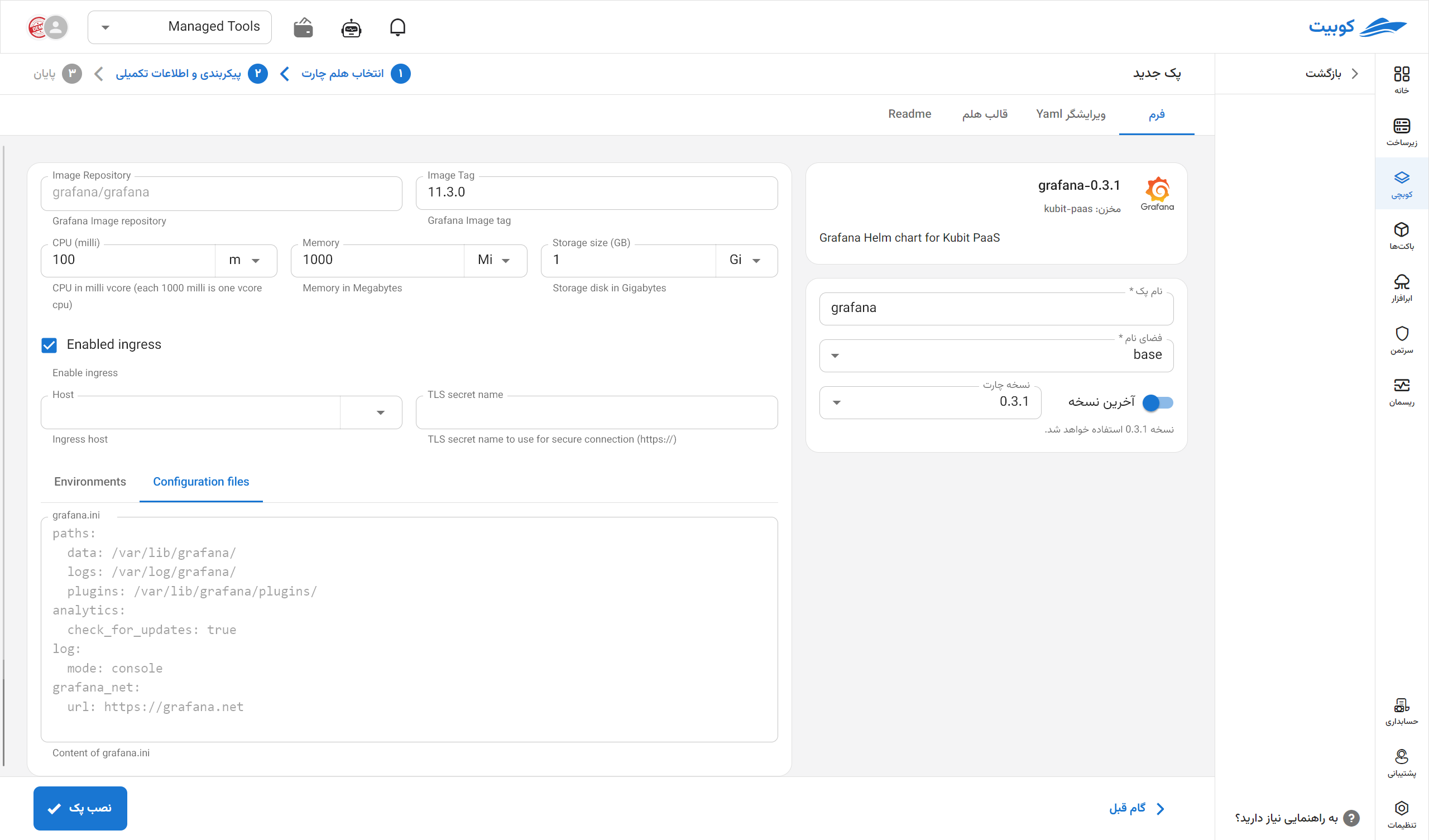Click the TLS secret name field
Image resolution: width=1429 pixels, height=840 pixels.
597,412
